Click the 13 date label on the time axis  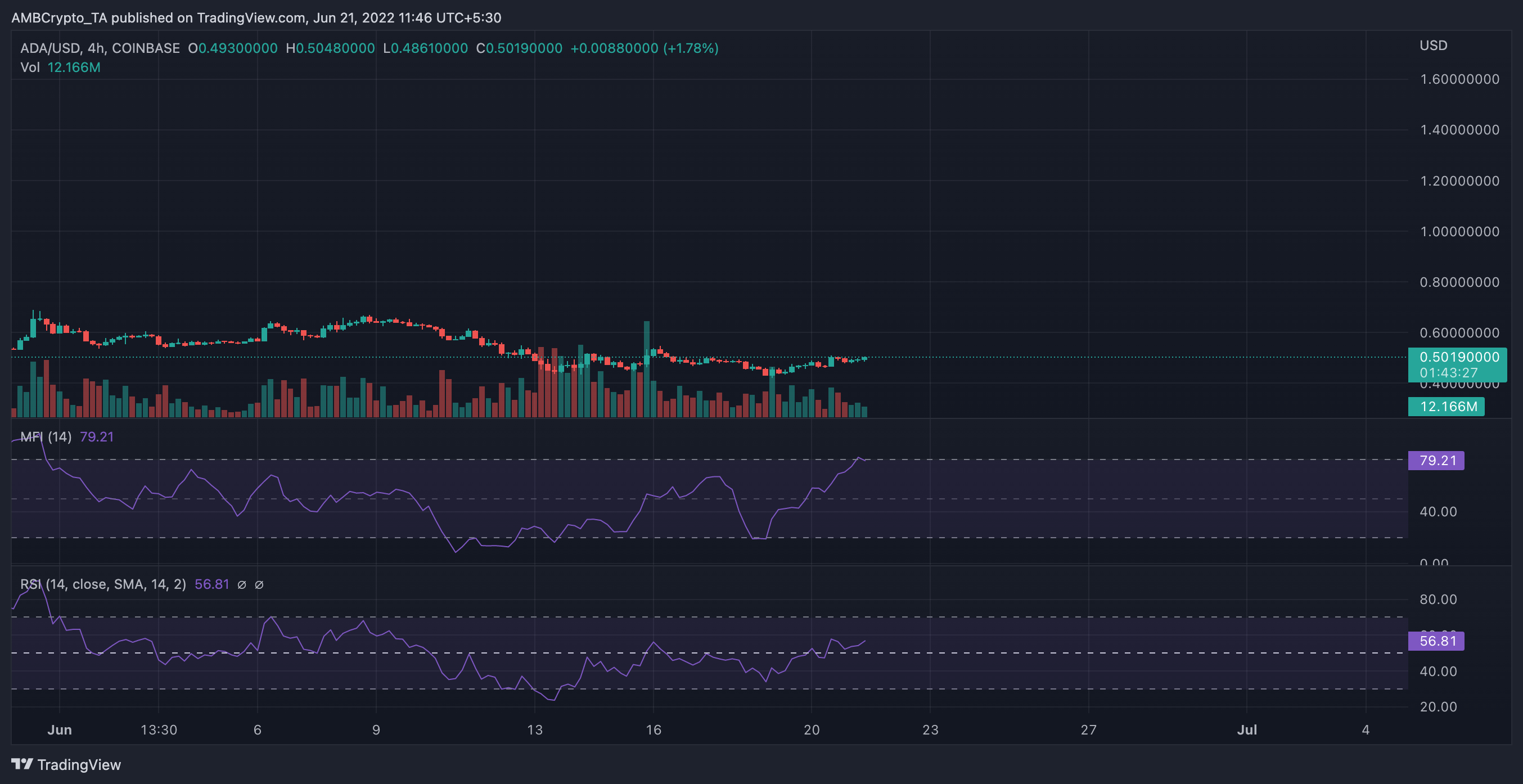coord(534,730)
